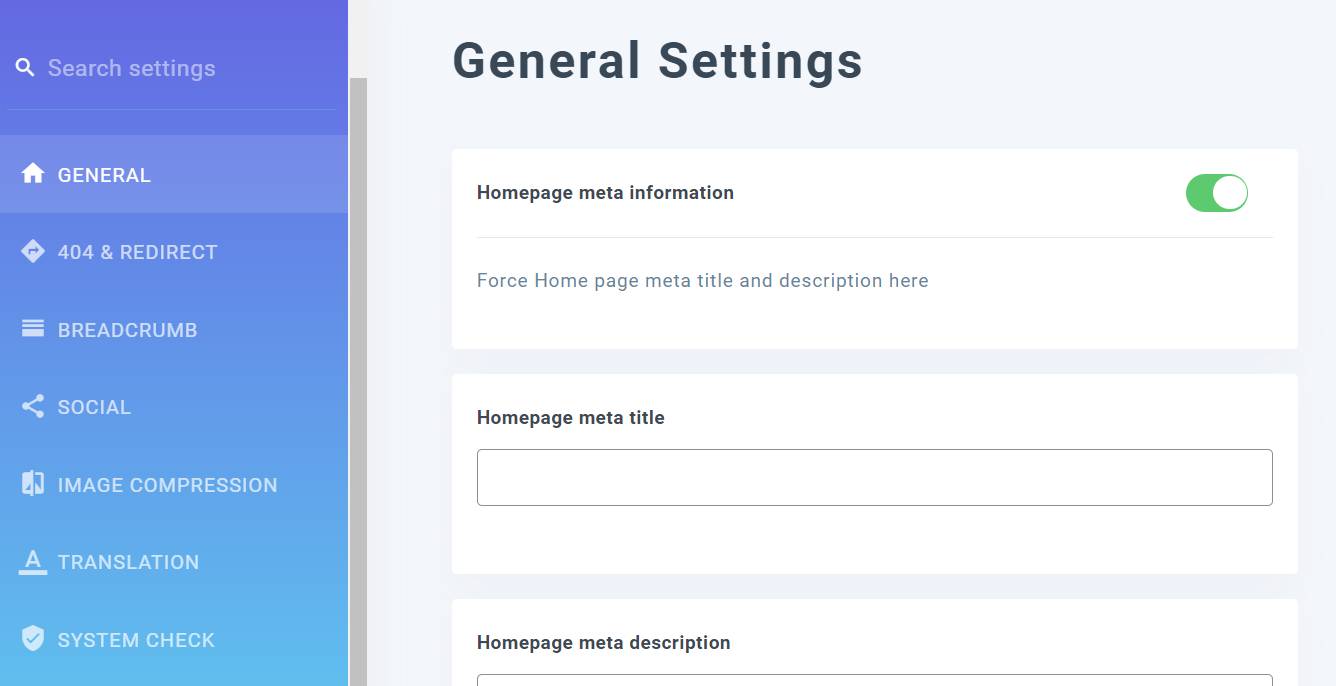
Task: Select the BREADCRUMB list icon
Action: point(32,329)
